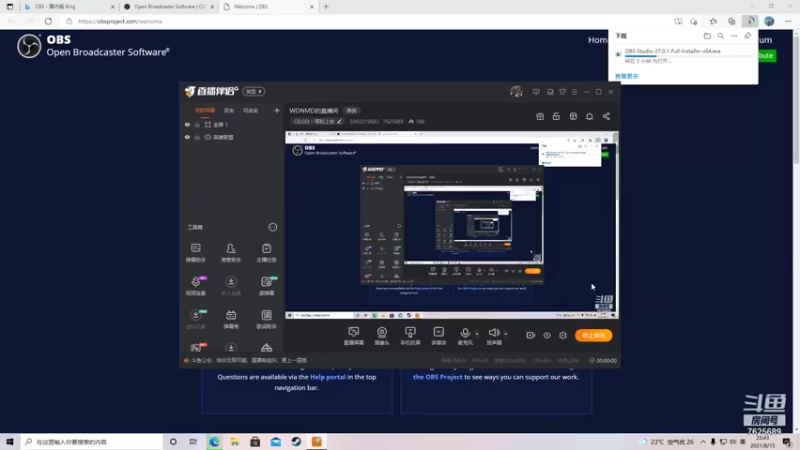Viewport: 800px width, 450px height.
Task: Add this page to favorites with the star
Action: click(693, 21)
